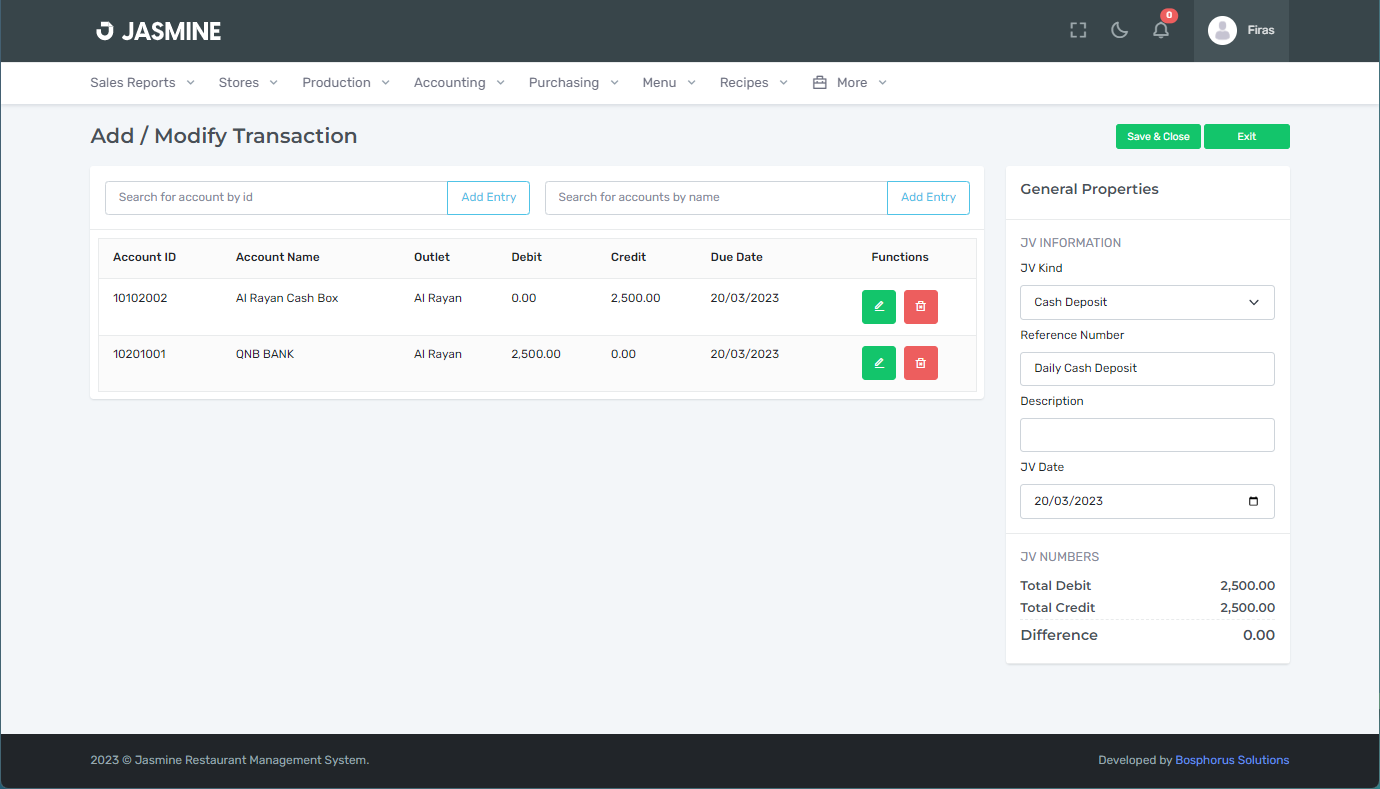1380x789 pixels.
Task: Open the JV Date calendar picker
Action: (x=1254, y=502)
